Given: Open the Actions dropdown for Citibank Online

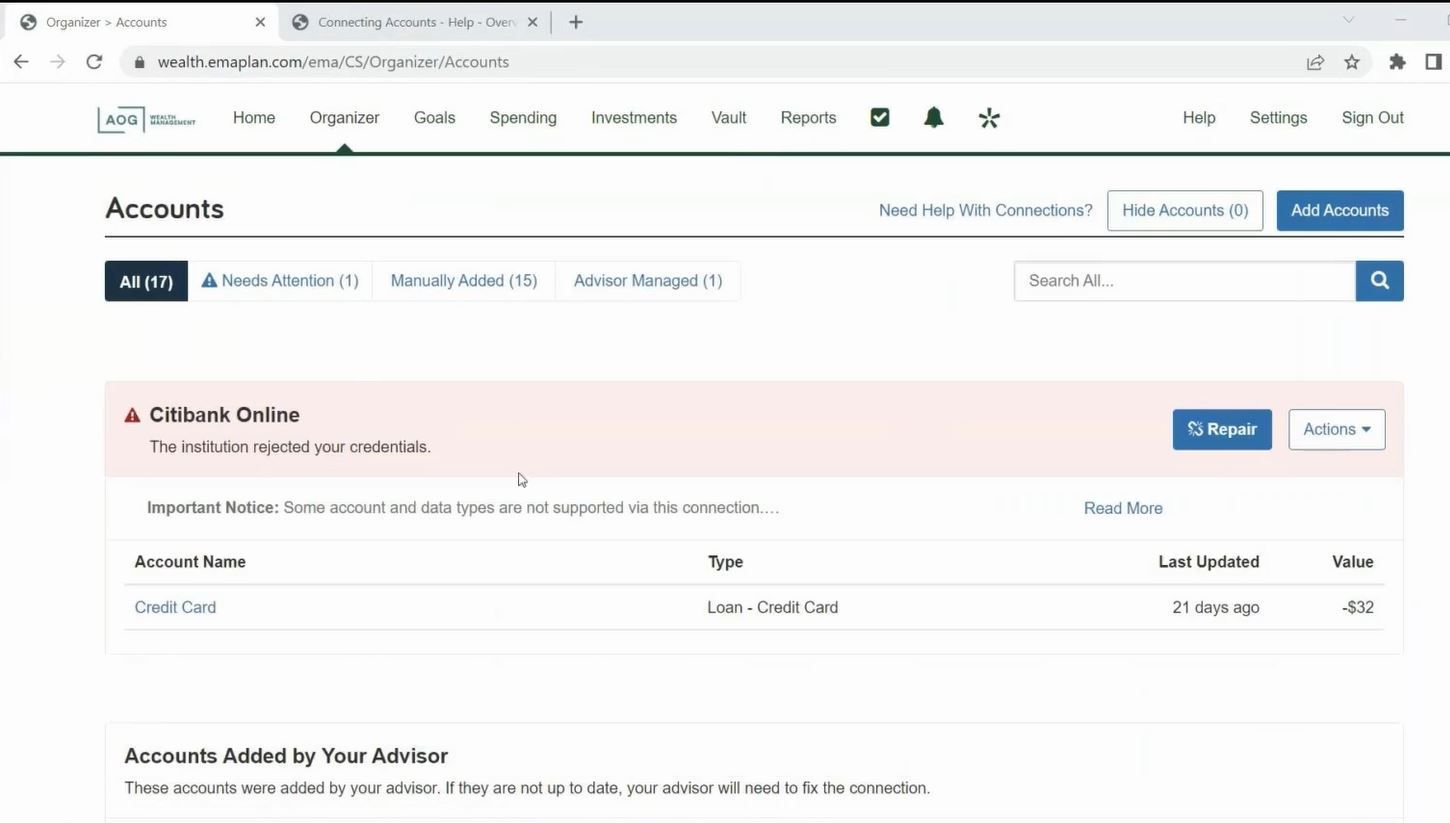Looking at the screenshot, I should [x=1337, y=429].
